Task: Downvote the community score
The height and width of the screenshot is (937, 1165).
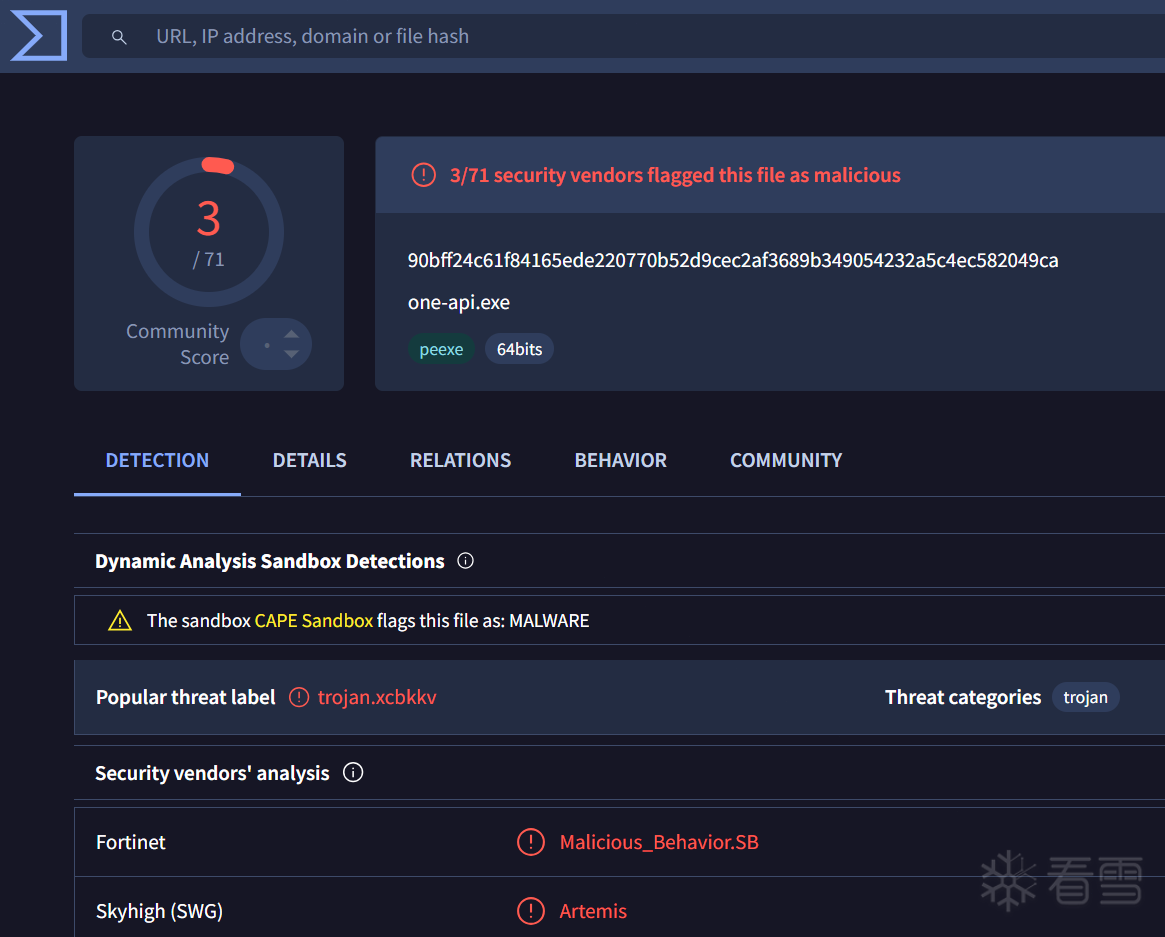Action: tap(292, 354)
